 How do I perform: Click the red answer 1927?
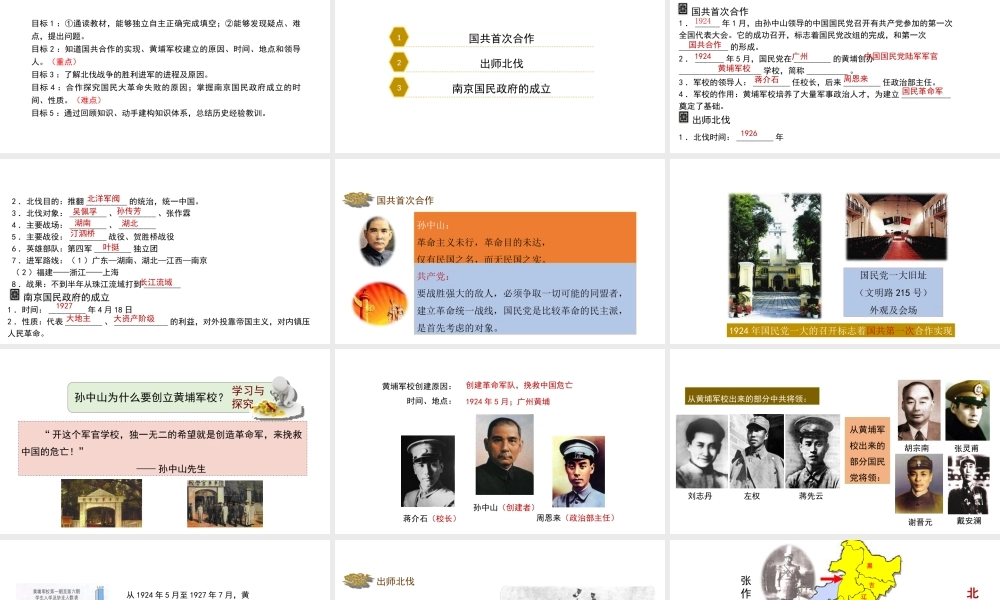(64, 306)
